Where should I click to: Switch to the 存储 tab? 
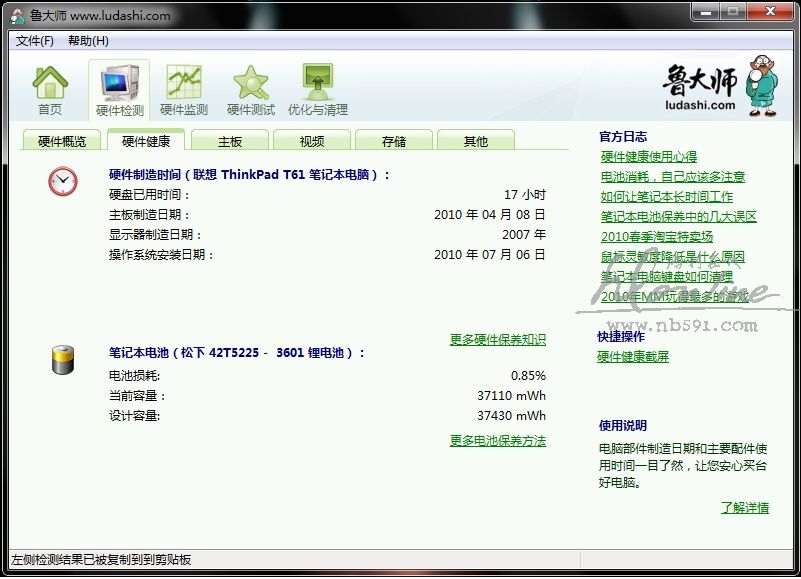click(x=394, y=141)
